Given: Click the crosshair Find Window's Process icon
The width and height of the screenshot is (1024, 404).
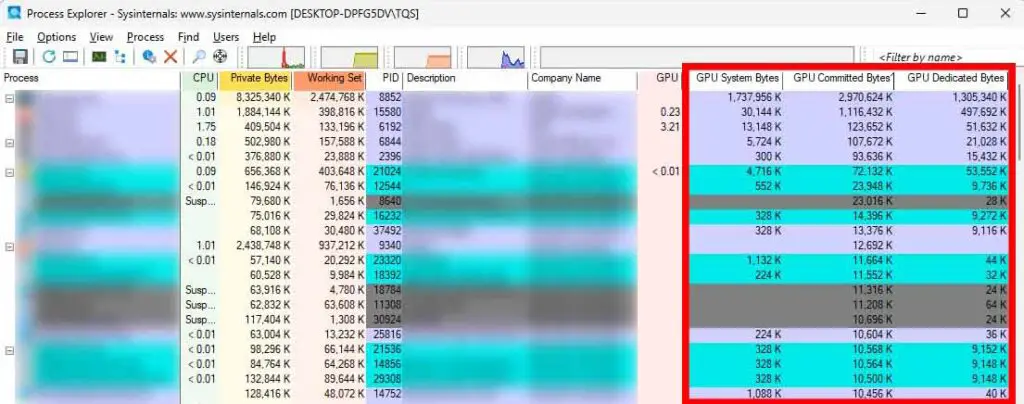Looking at the screenshot, I should tap(221, 57).
